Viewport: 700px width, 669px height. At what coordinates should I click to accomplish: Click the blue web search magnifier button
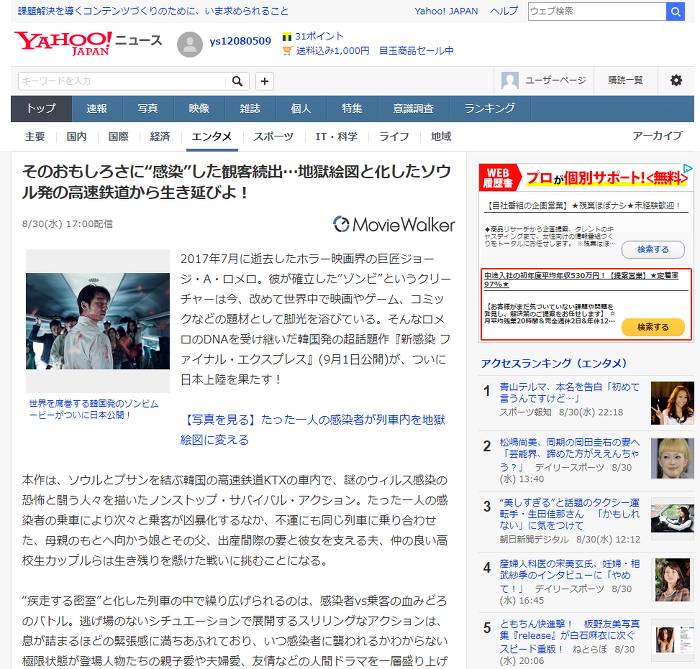pos(675,11)
